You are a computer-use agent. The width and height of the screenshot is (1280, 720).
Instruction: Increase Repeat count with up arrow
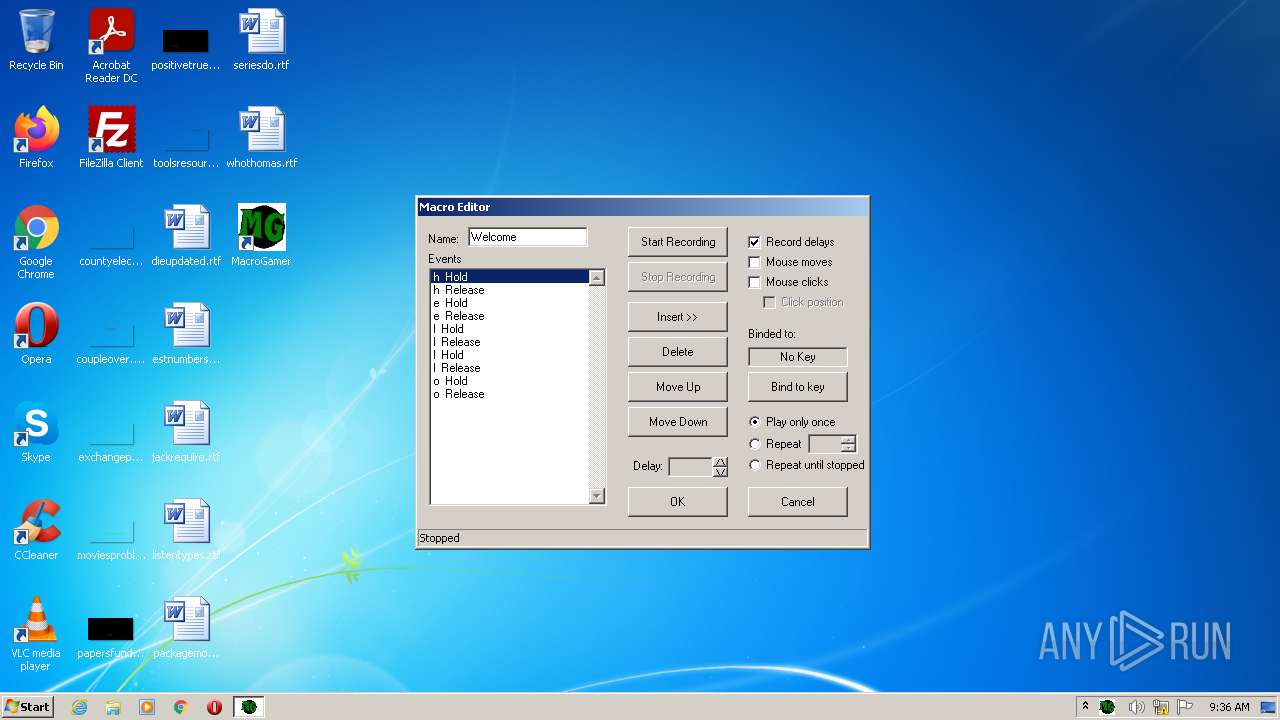point(848,439)
